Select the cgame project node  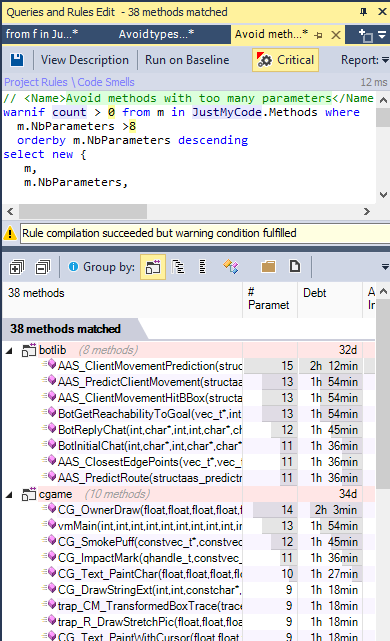(x=55, y=494)
